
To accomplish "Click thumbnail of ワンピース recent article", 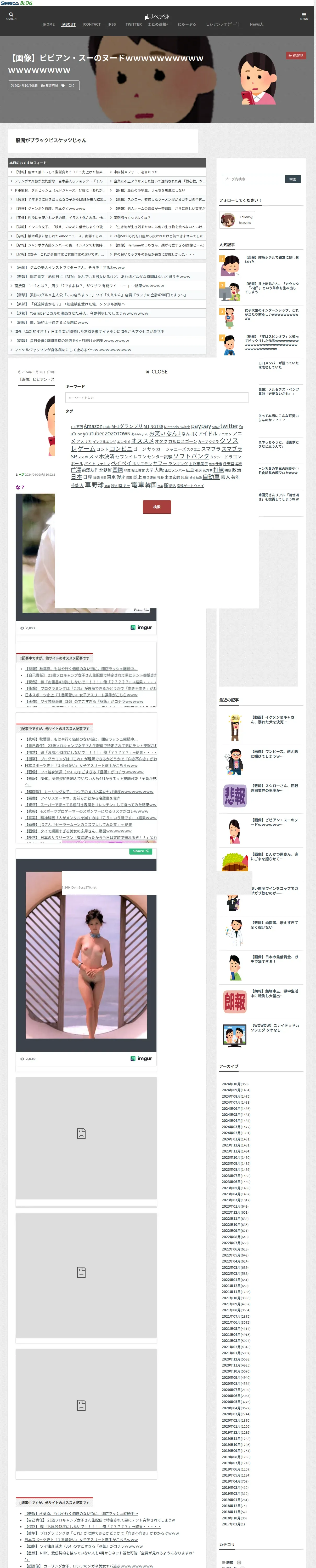I will coord(235,762).
